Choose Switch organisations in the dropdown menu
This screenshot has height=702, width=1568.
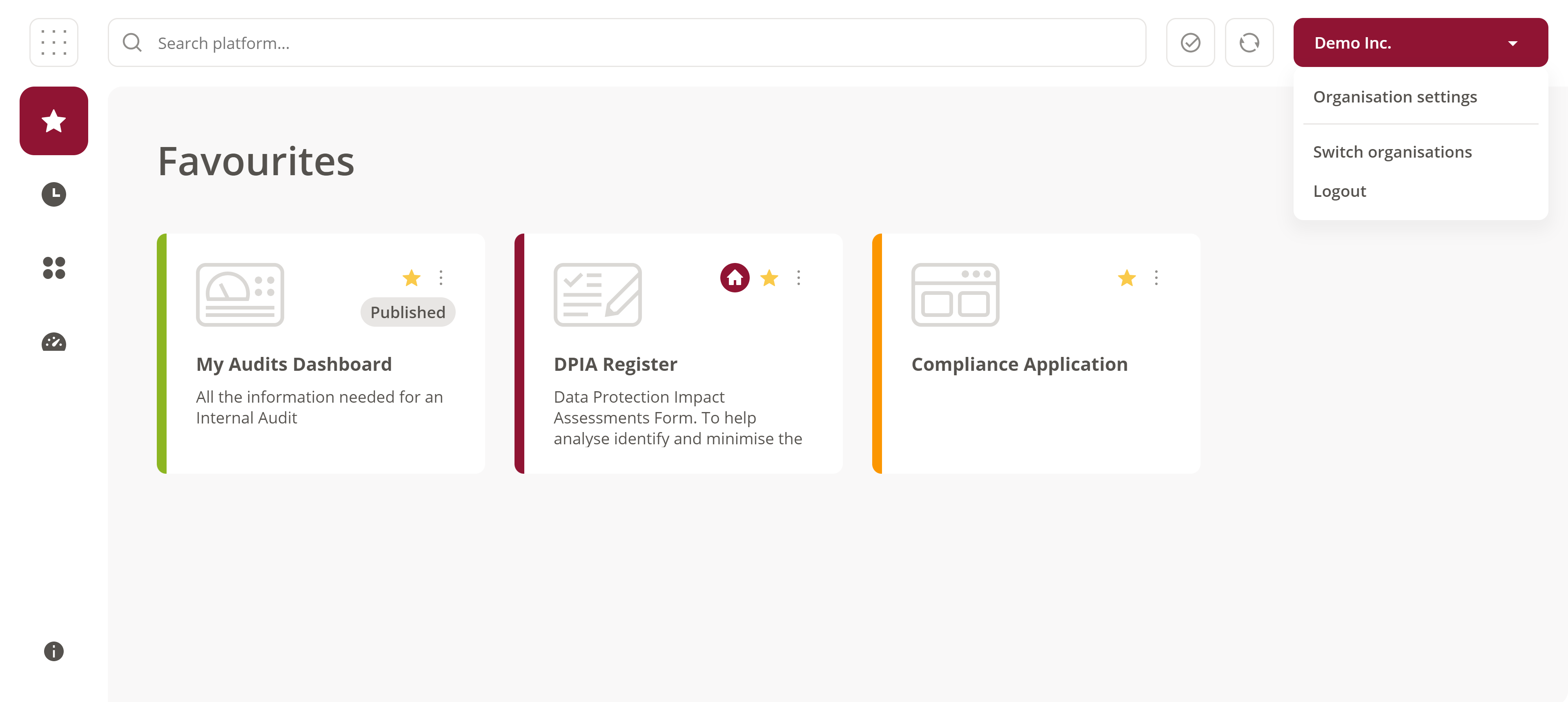(1393, 151)
